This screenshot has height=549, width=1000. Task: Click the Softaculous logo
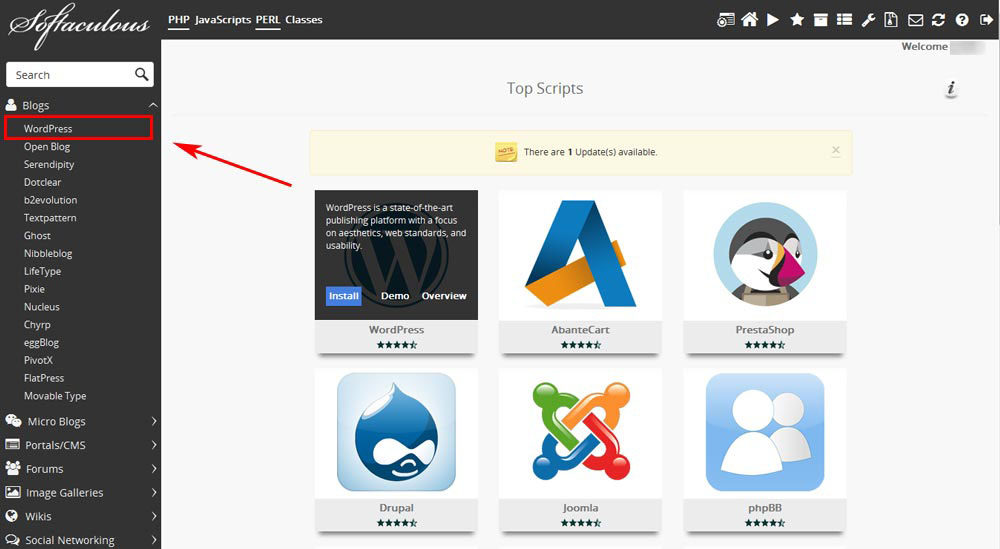(79, 26)
